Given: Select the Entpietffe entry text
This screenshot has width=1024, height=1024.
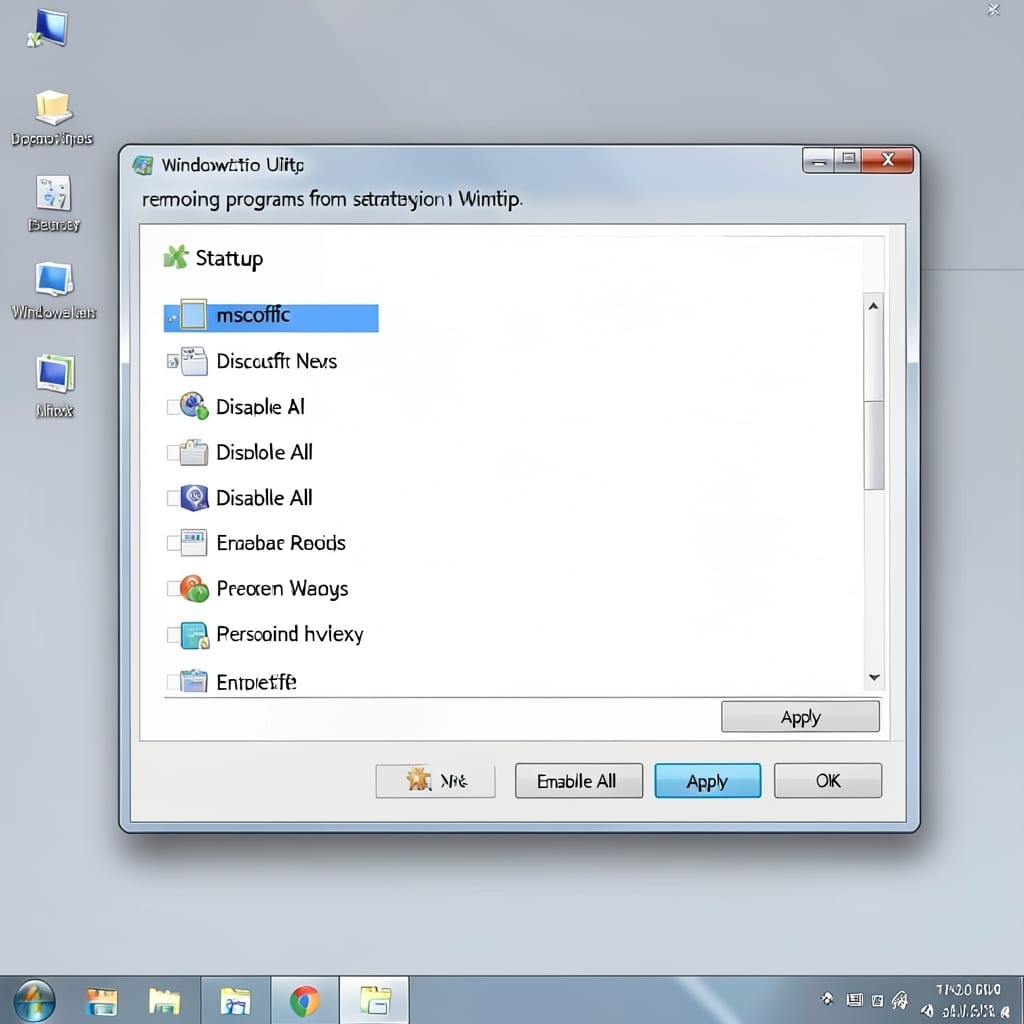Looking at the screenshot, I should click(256, 682).
